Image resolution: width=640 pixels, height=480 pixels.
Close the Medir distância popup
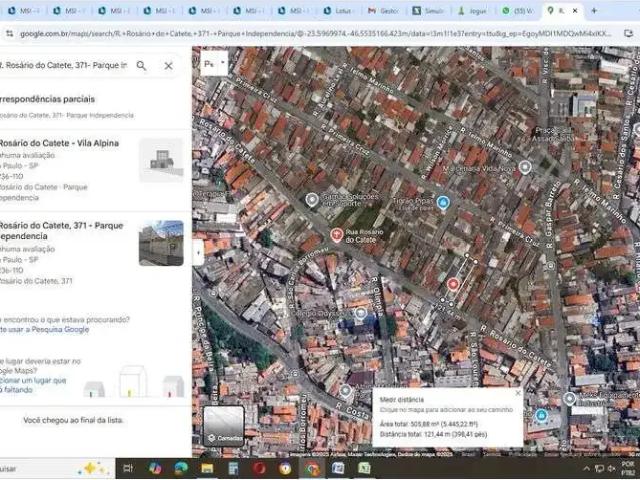tap(518, 393)
